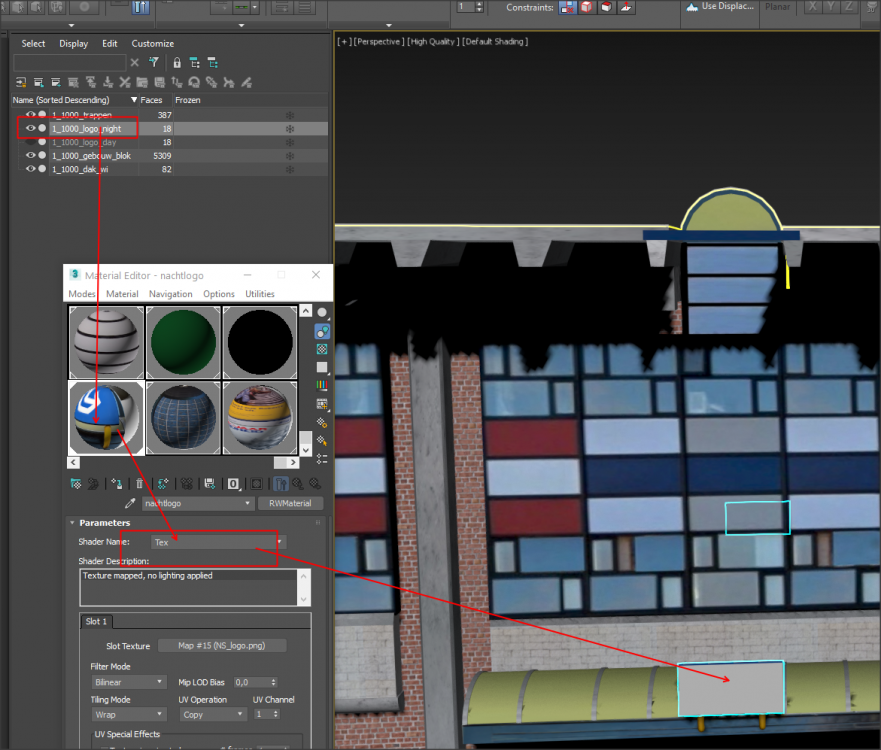Click the Assign Material to Selection icon
The image size is (881, 750).
[117, 483]
